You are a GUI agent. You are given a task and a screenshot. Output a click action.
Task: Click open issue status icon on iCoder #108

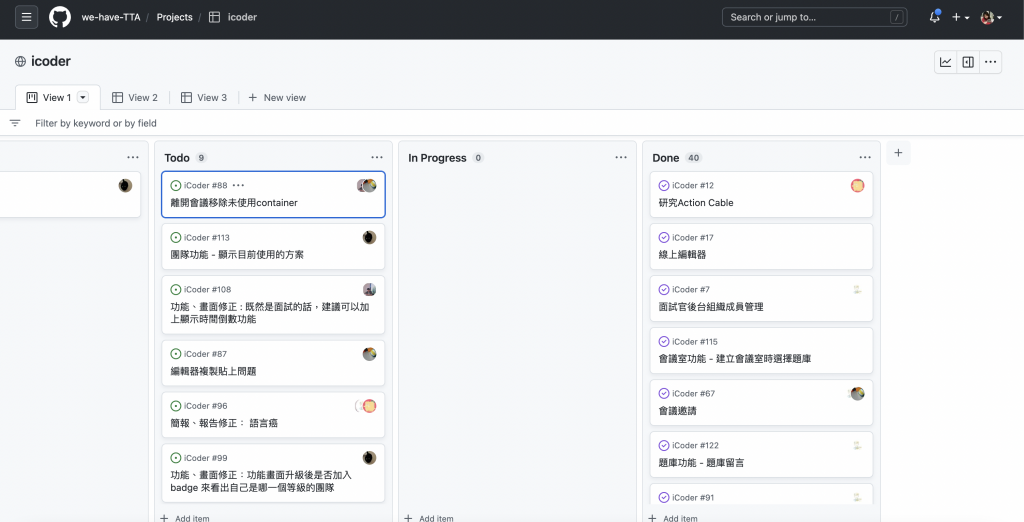176,289
